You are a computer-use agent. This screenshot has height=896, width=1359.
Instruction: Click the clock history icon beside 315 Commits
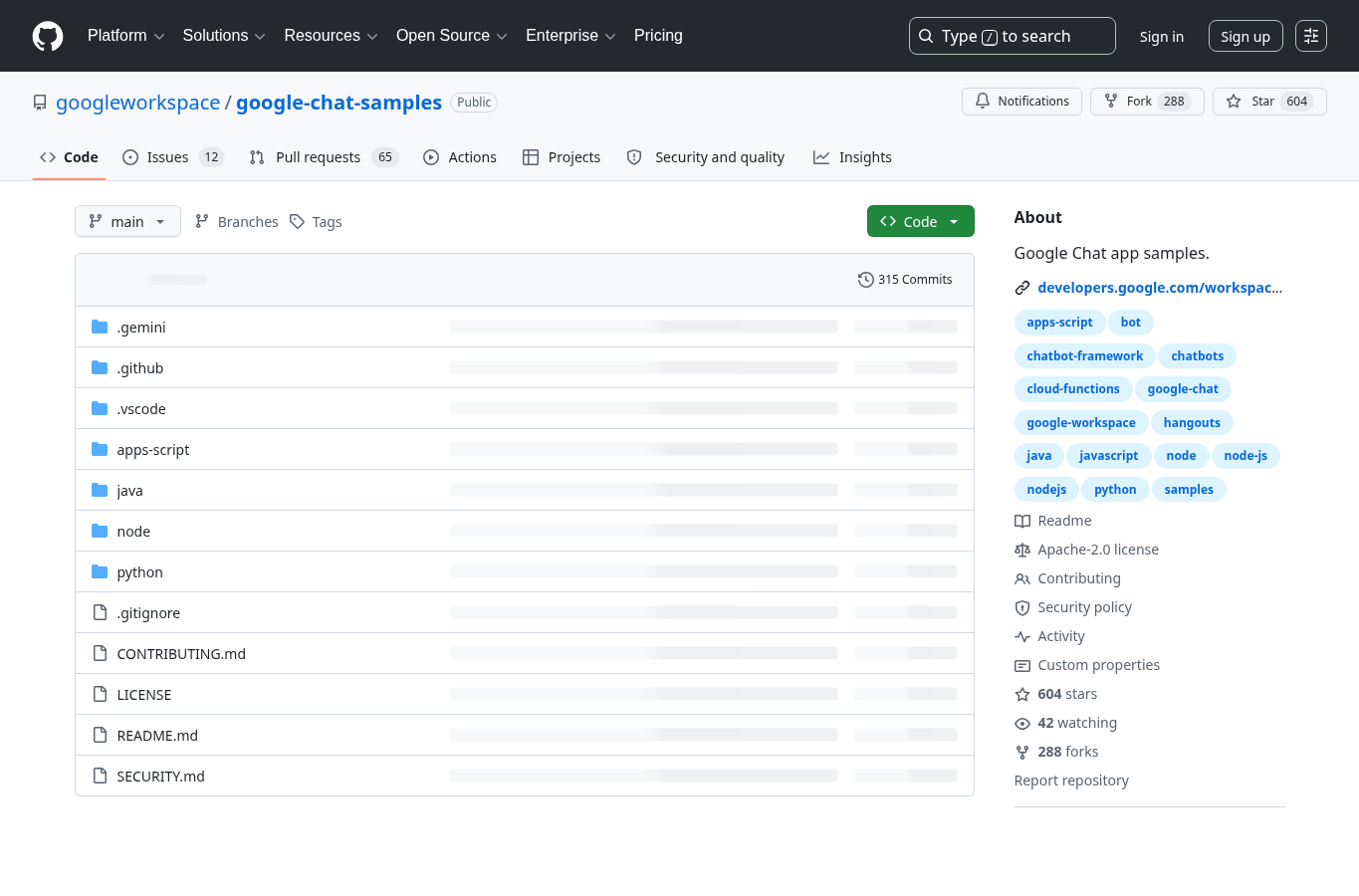(x=866, y=280)
